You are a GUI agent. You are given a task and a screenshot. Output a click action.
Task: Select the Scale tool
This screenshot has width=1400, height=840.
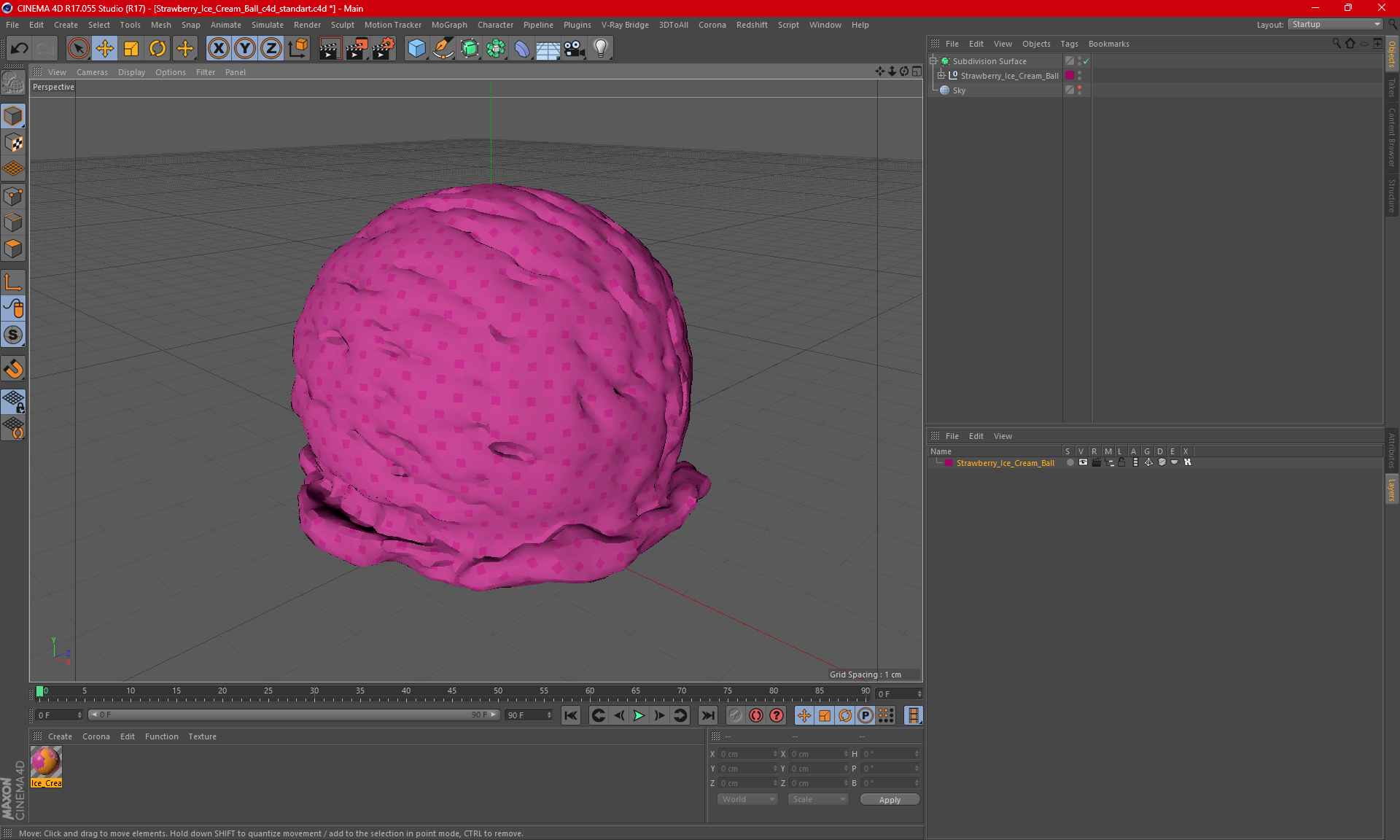tap(131, 49)
